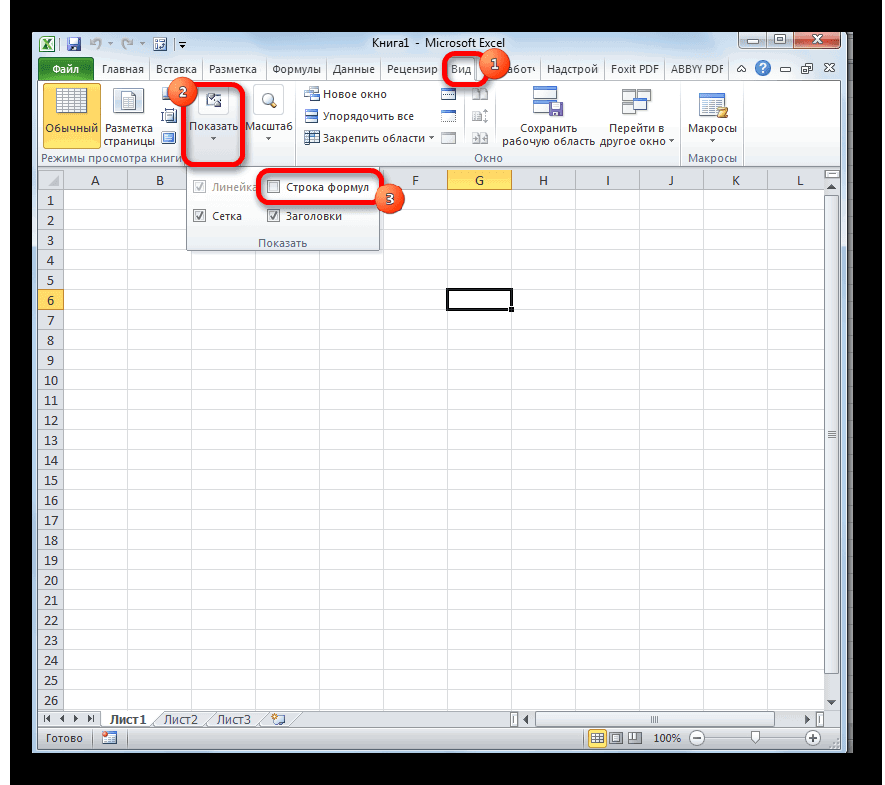Click the previous sheet navigation arrow

[62, 719]
